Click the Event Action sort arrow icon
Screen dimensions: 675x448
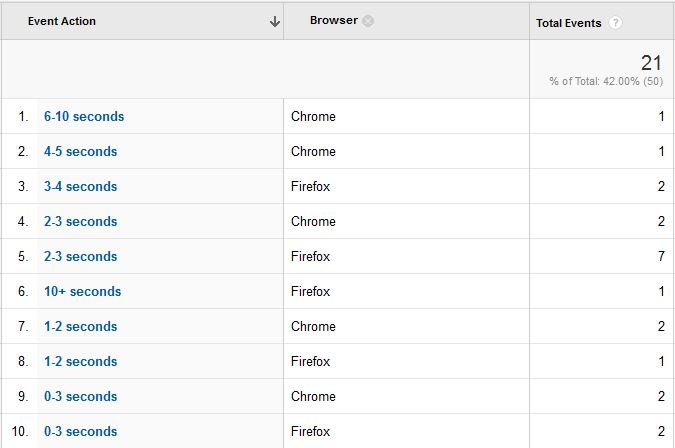point(275,22)
